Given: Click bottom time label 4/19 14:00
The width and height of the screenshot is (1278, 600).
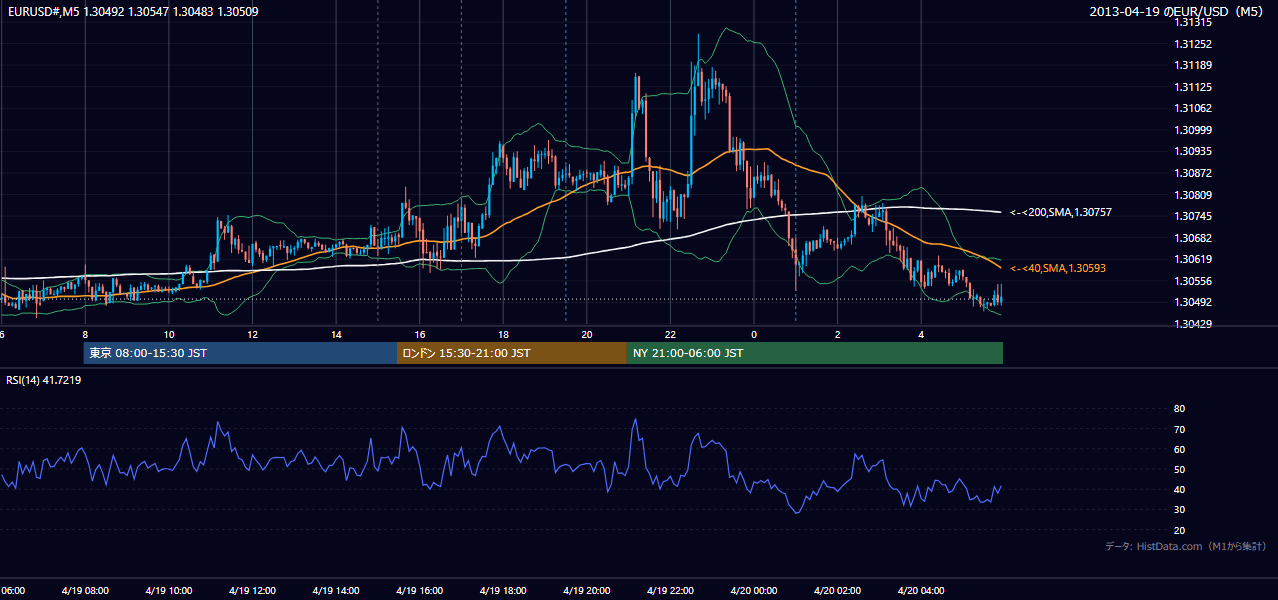Looking at the screenshot, I should (336, 591).
